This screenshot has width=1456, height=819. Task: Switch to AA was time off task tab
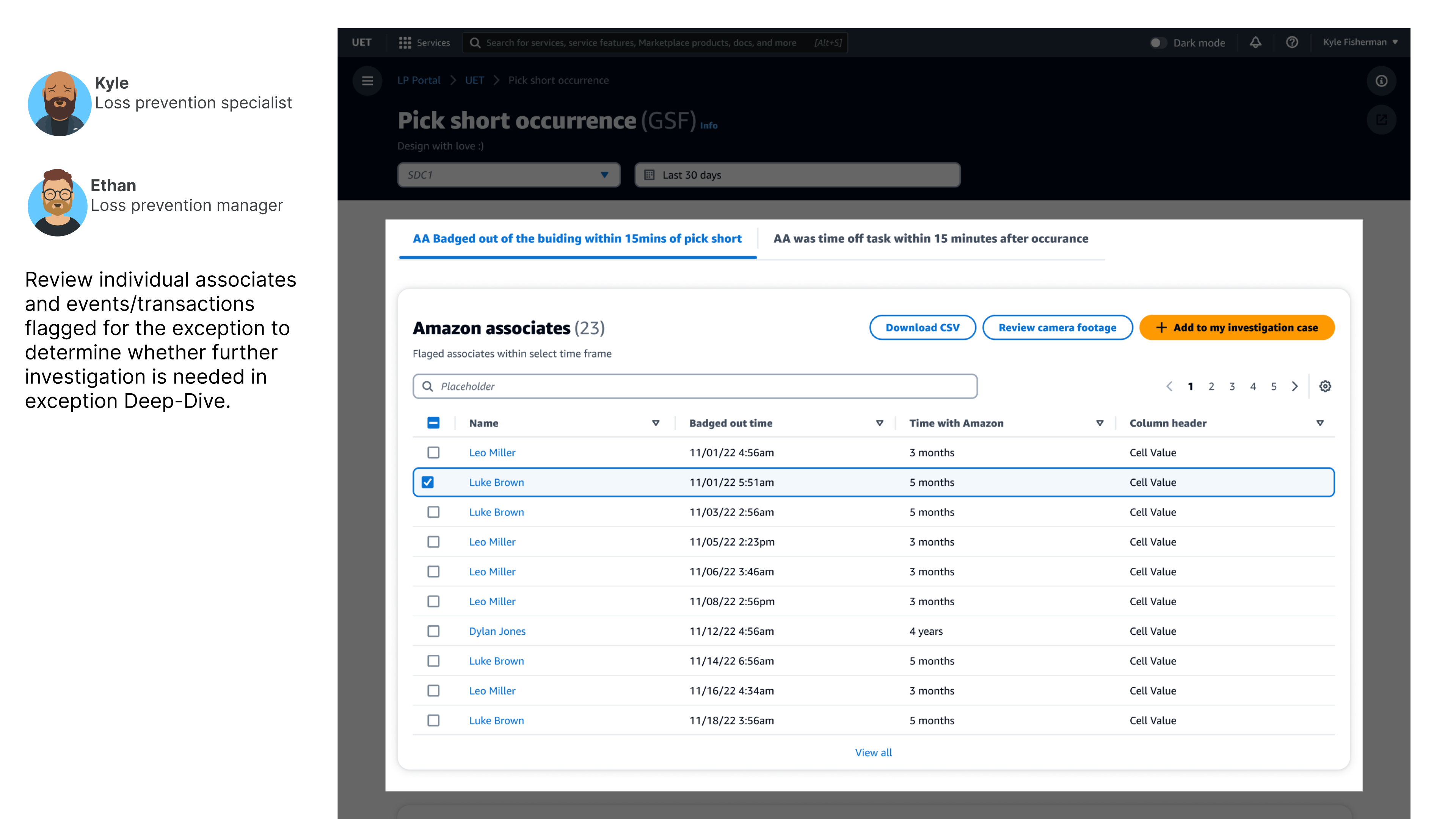click(930, 238)
